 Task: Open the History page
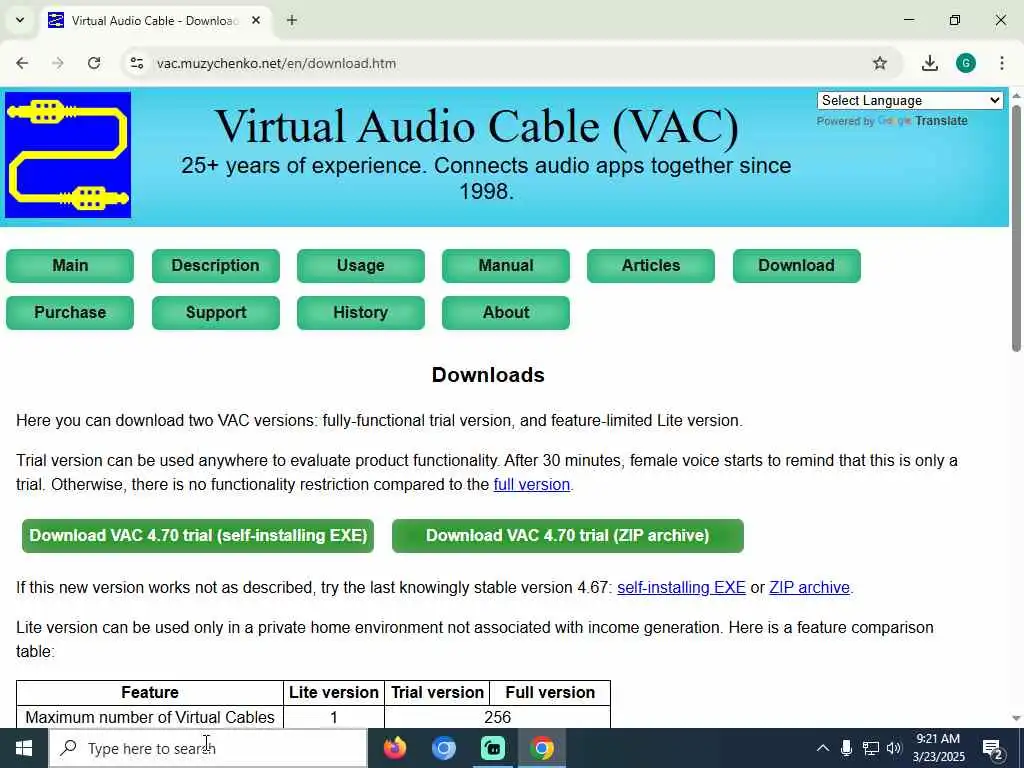[x=360, y=313]
